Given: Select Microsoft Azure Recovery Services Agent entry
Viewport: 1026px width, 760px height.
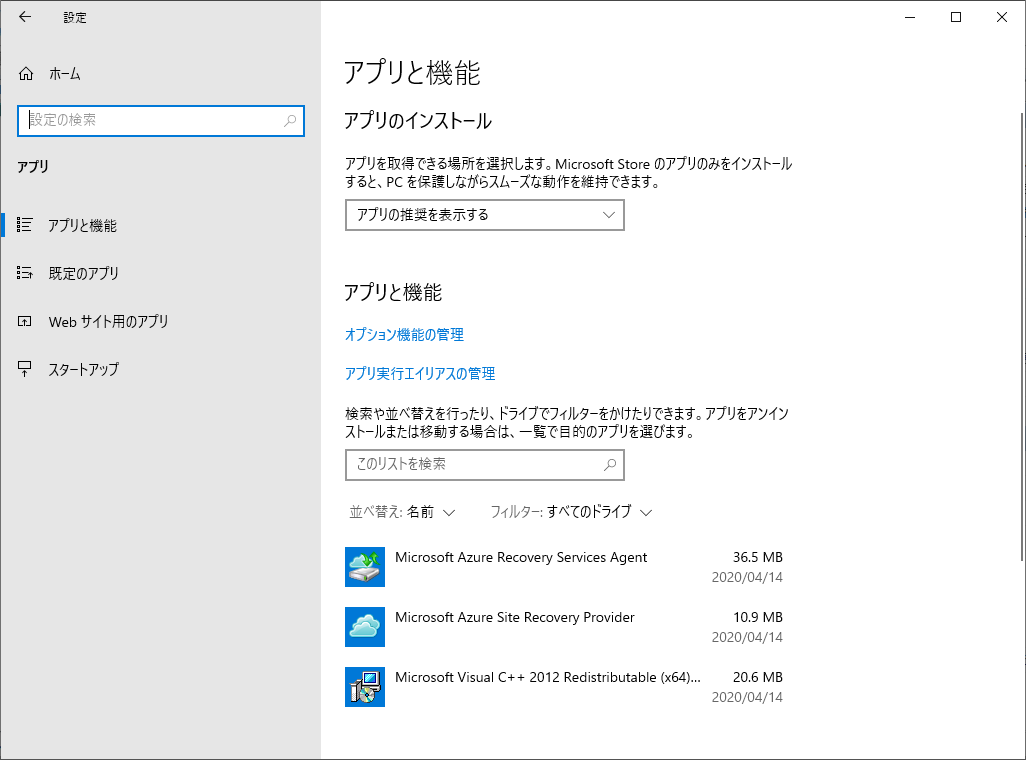Looking at the screenshot, I should (x=565, y=567).
